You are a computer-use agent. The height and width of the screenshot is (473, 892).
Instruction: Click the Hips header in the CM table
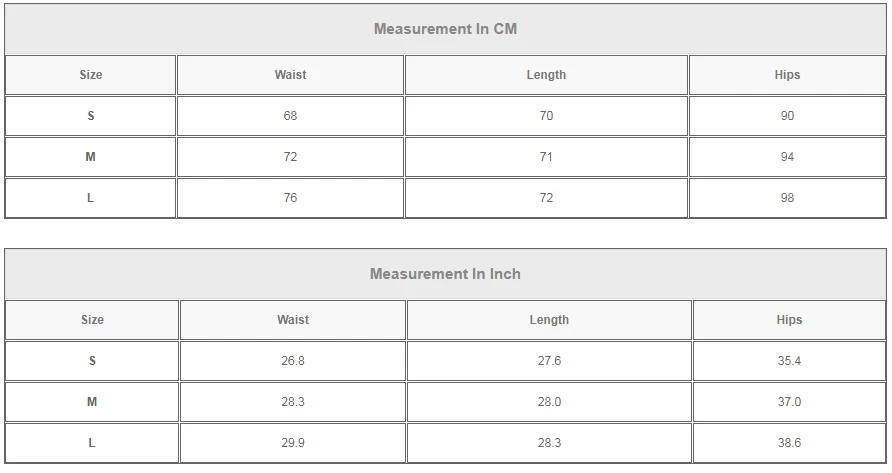click(x=787, y=75)
